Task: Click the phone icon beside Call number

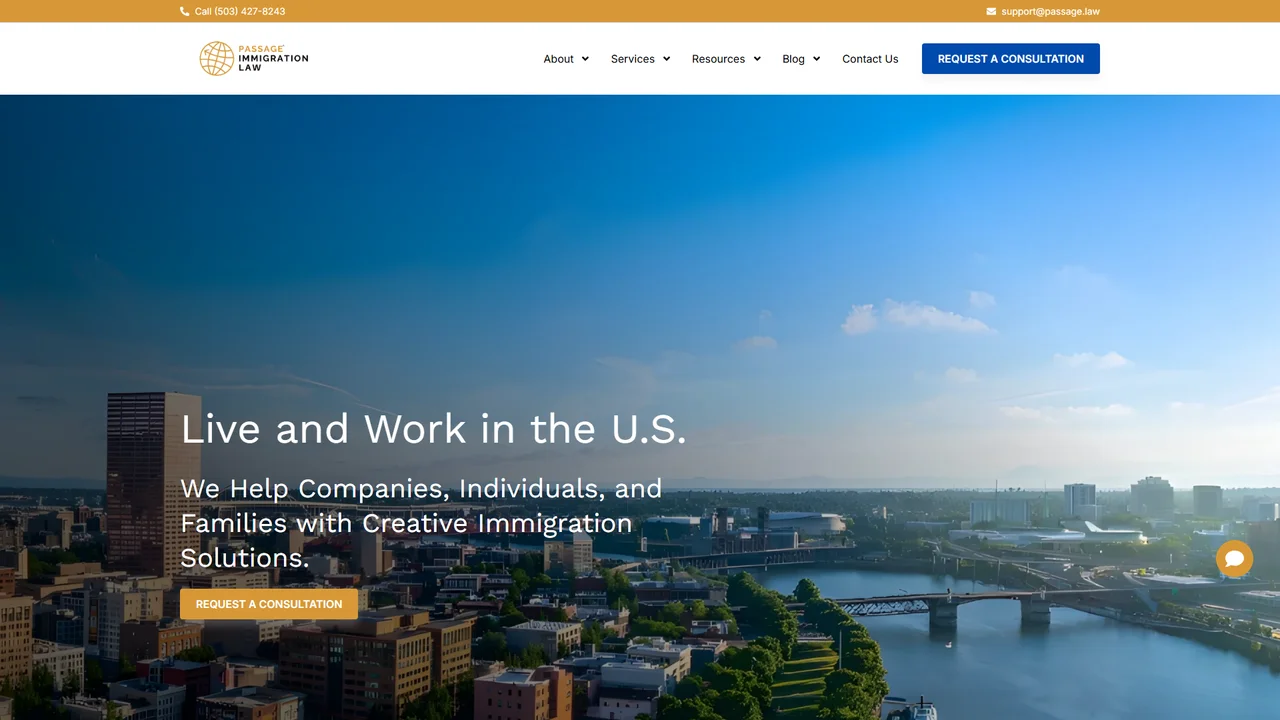Action: [x=185, y=12]
